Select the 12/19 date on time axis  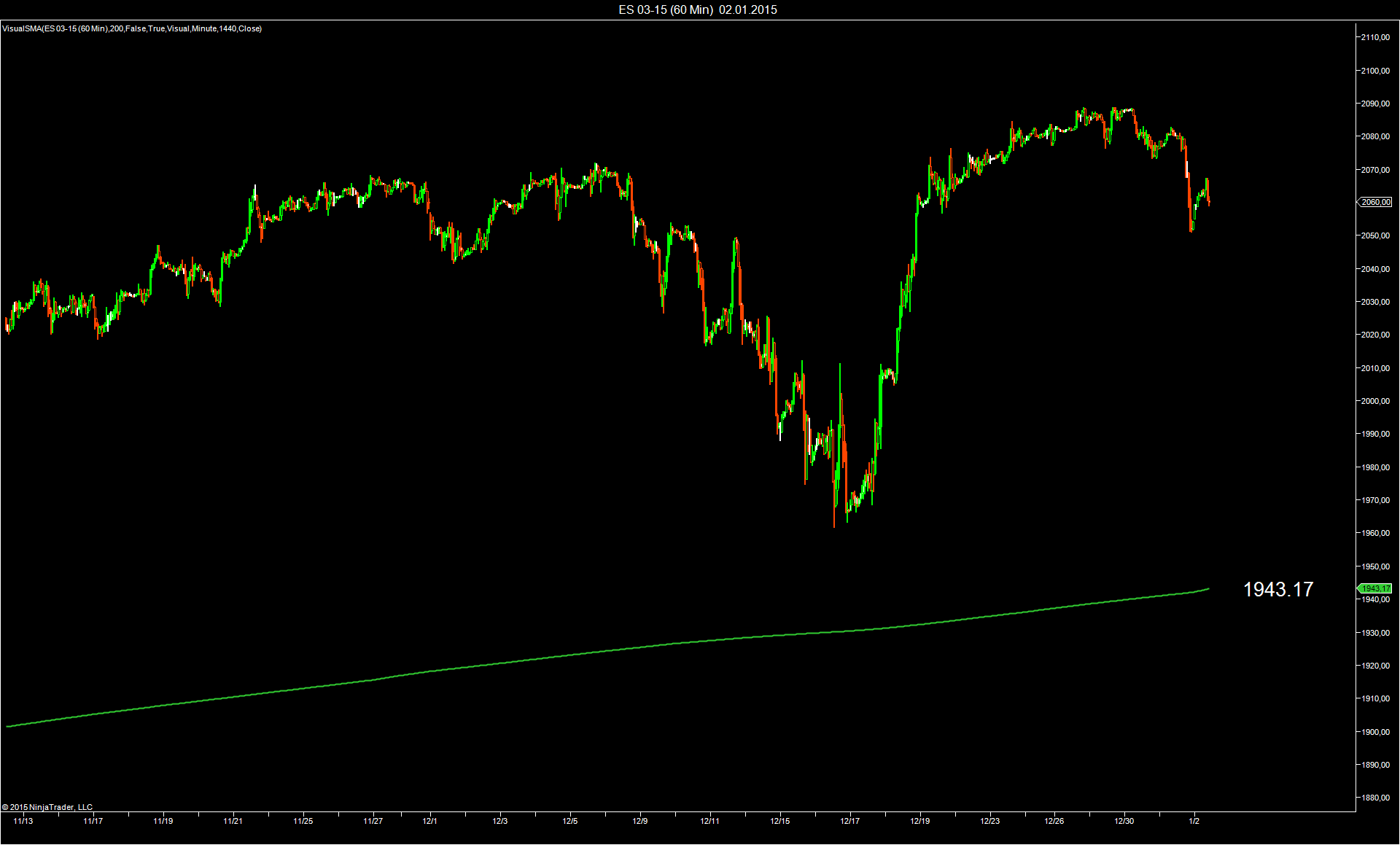920,821
